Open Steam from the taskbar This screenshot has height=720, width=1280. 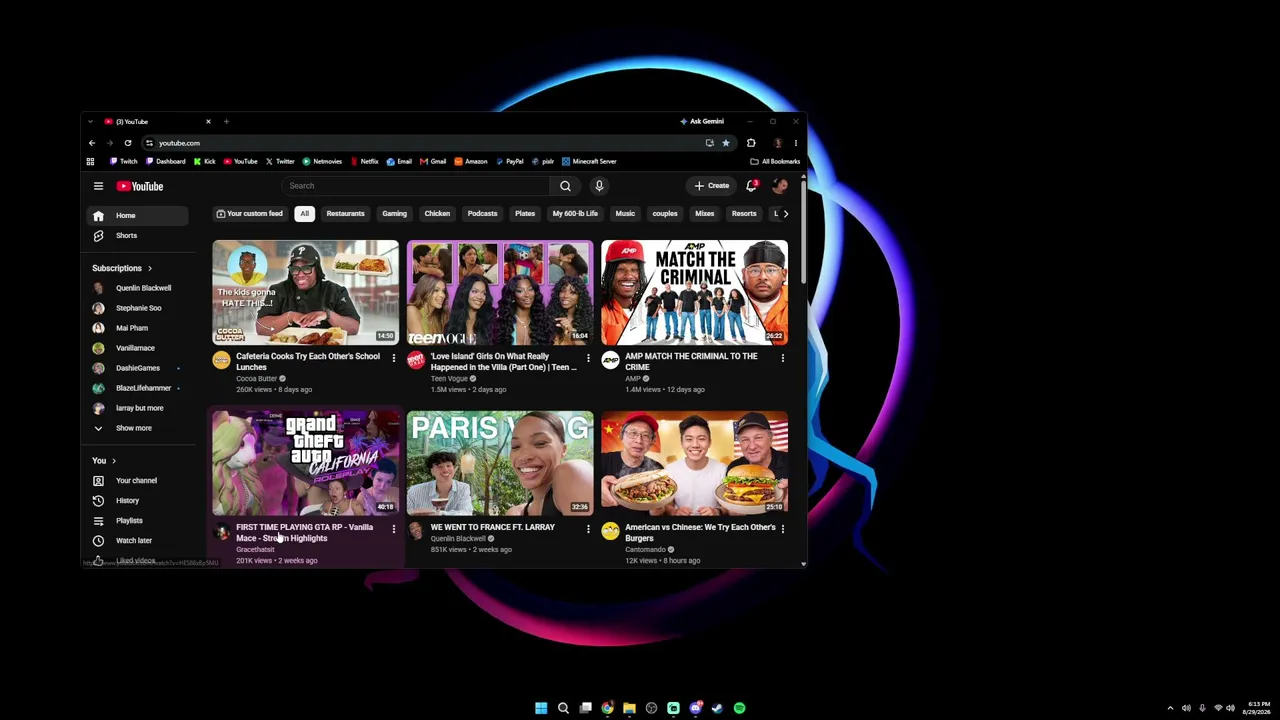click(x=717, y=708)
